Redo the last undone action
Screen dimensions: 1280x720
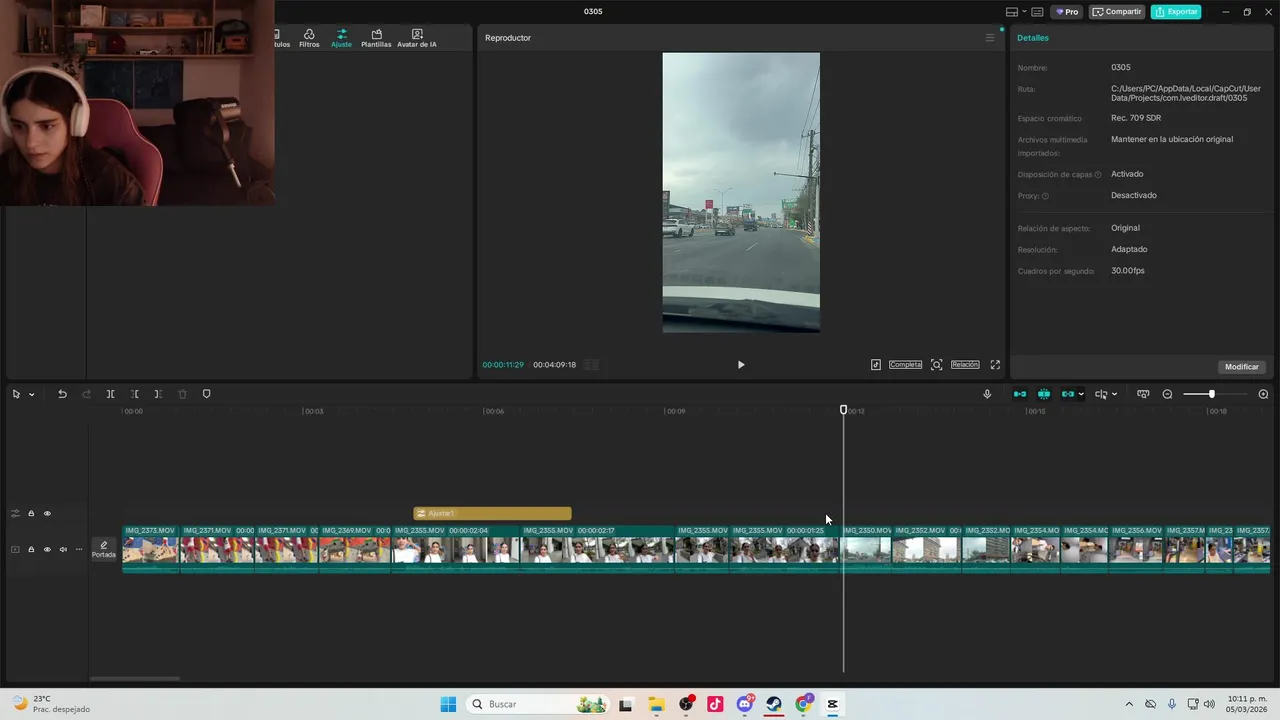coord(86,394)
